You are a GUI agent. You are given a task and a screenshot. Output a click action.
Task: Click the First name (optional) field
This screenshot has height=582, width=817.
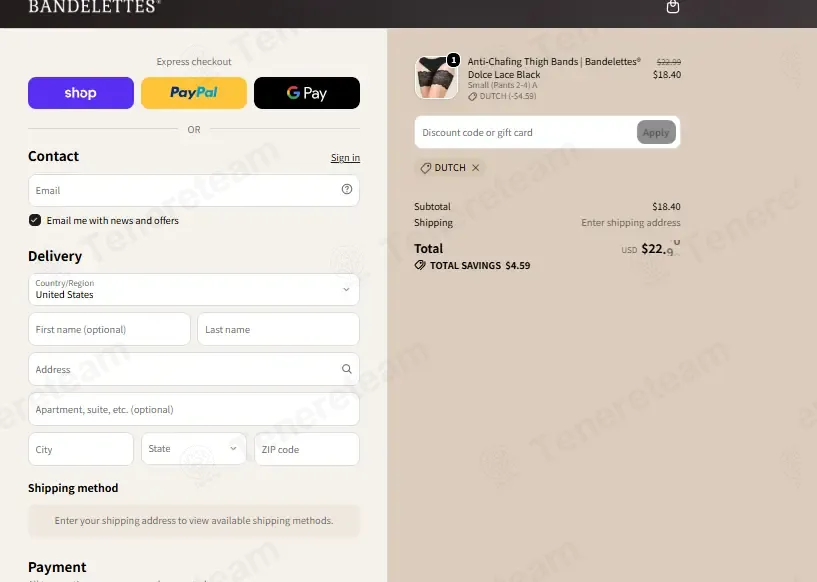pyautogui.click(x=109, y=329)
